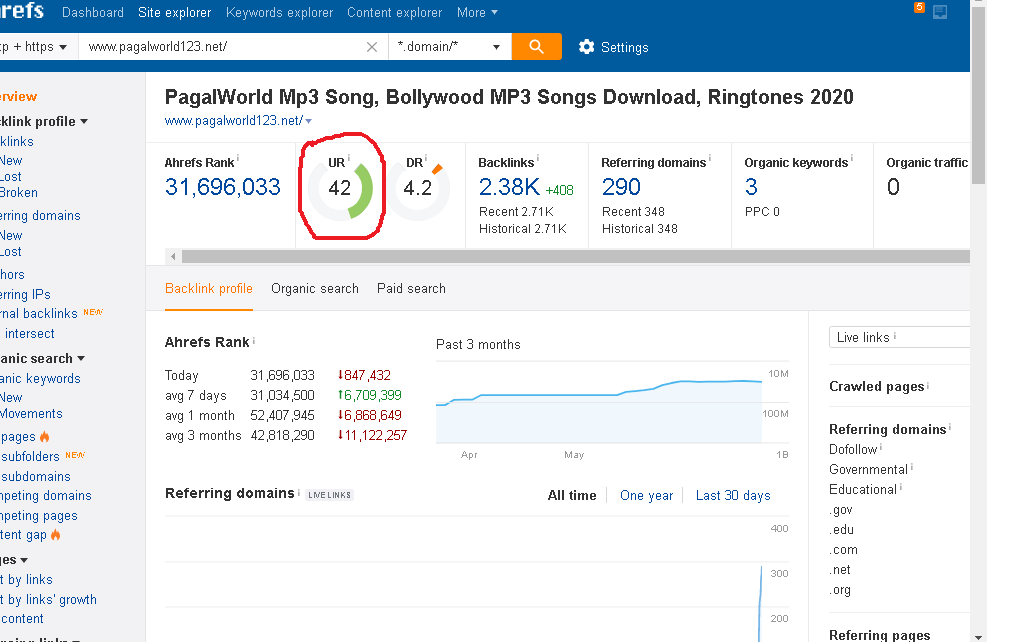The height and width of the screenshot is (642, 1024).
Task: Open the protocol http + https dropdown
Action: point(34,47)
